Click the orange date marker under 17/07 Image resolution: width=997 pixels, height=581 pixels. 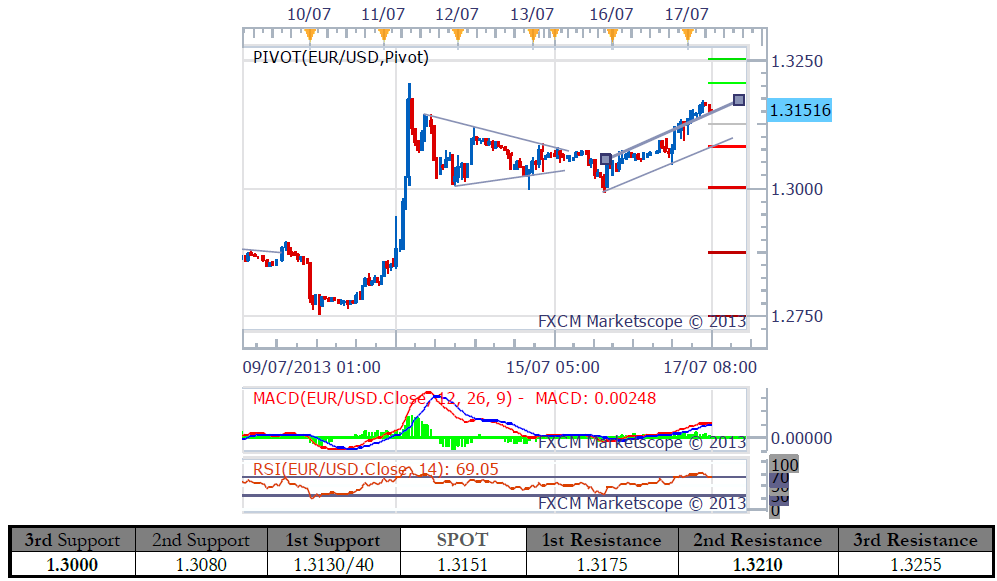click(x=687, y=36)
